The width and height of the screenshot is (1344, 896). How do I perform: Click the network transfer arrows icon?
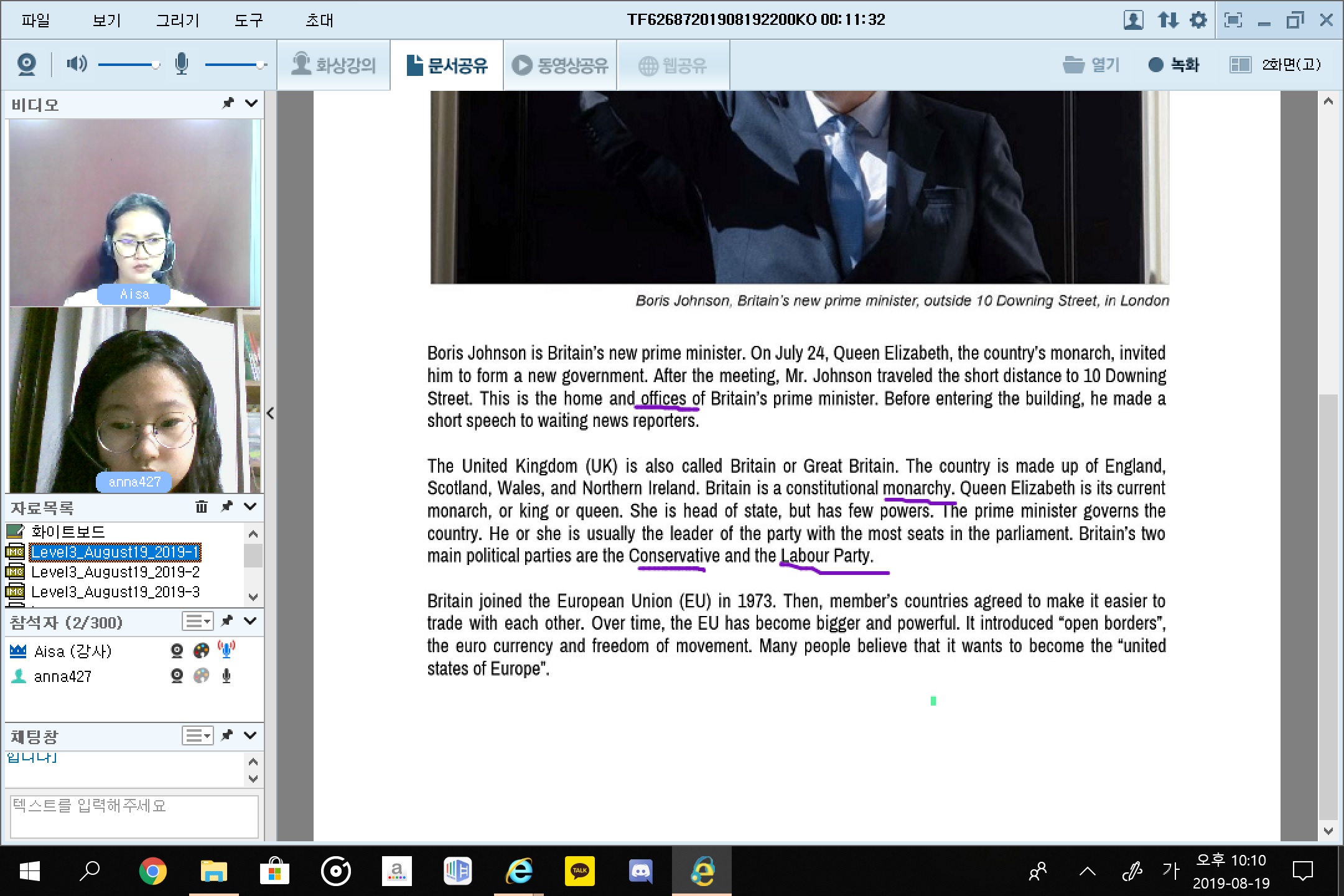[x=1168, y=20]
